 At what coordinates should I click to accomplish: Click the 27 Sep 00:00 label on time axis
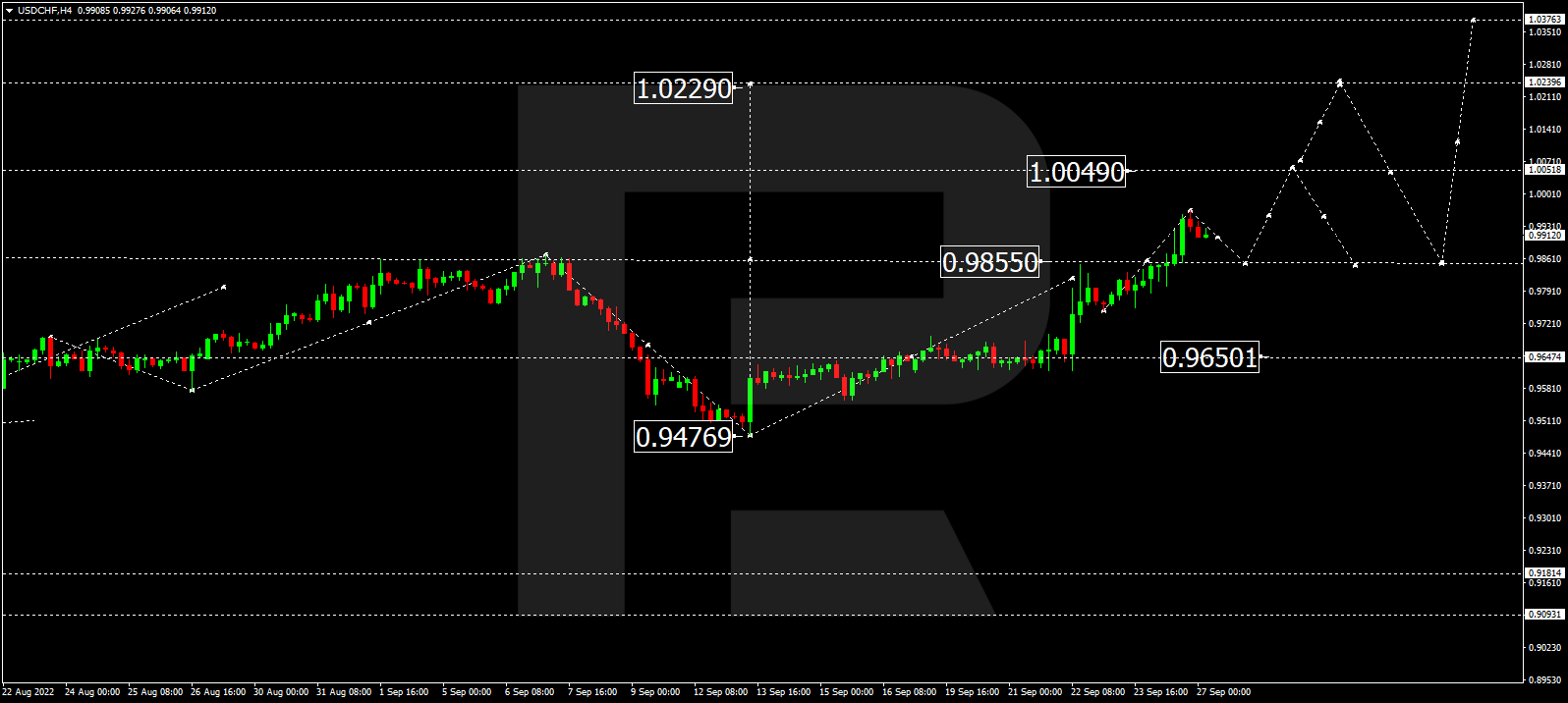pyautogui.click(x=1223, y=692)
